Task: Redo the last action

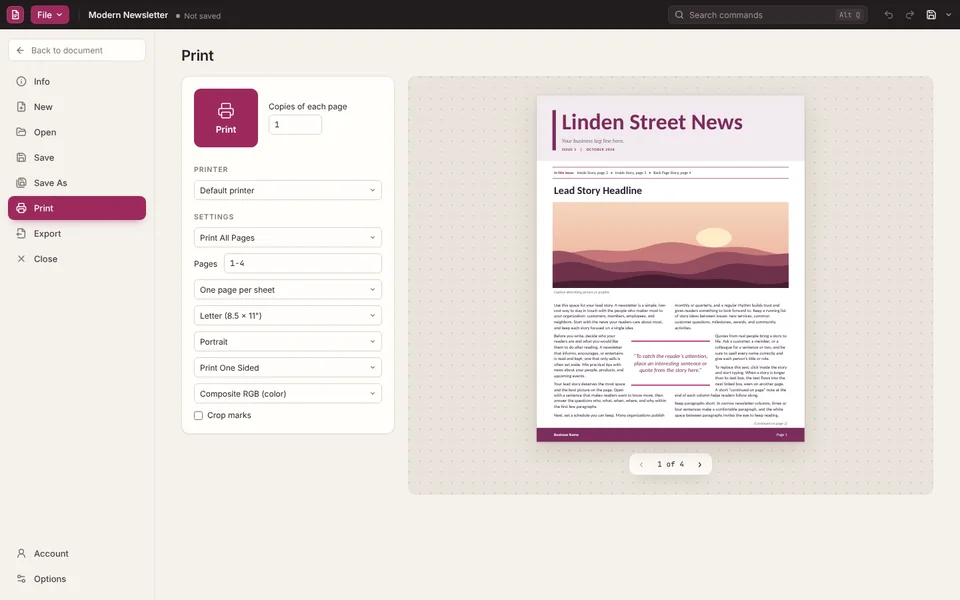Action: coord(910,15)
